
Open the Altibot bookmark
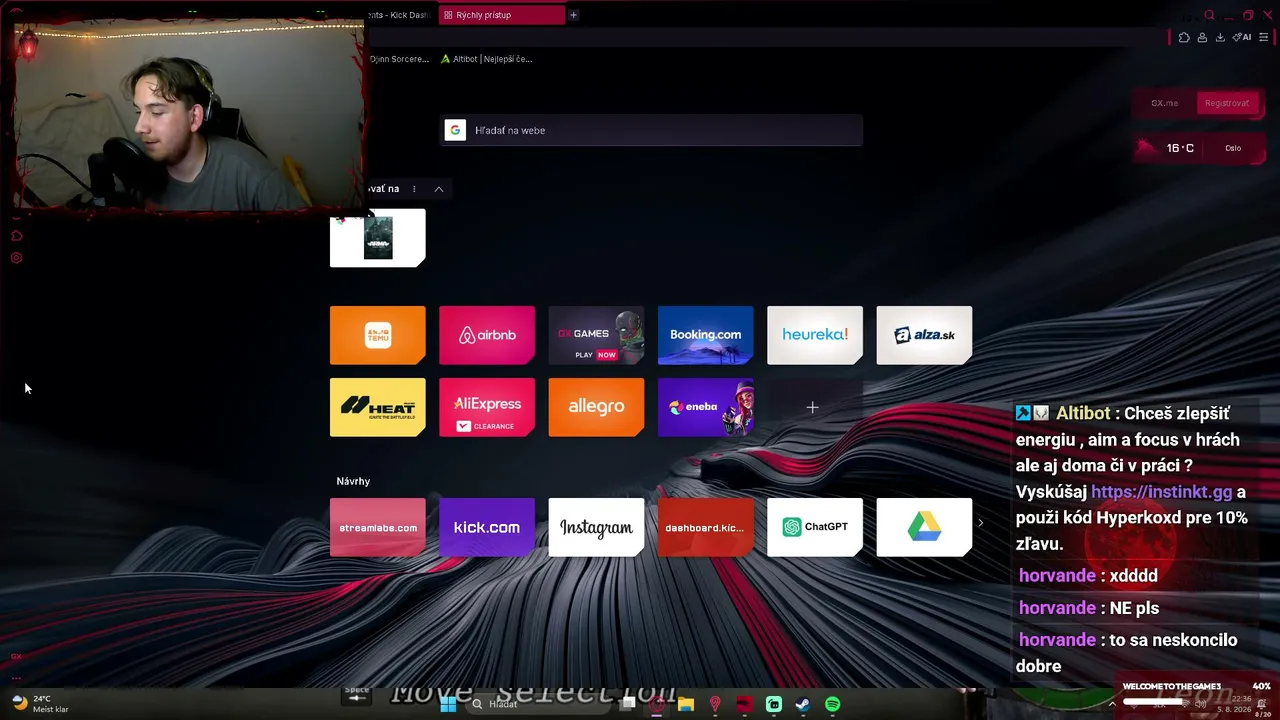coord(486,59)
